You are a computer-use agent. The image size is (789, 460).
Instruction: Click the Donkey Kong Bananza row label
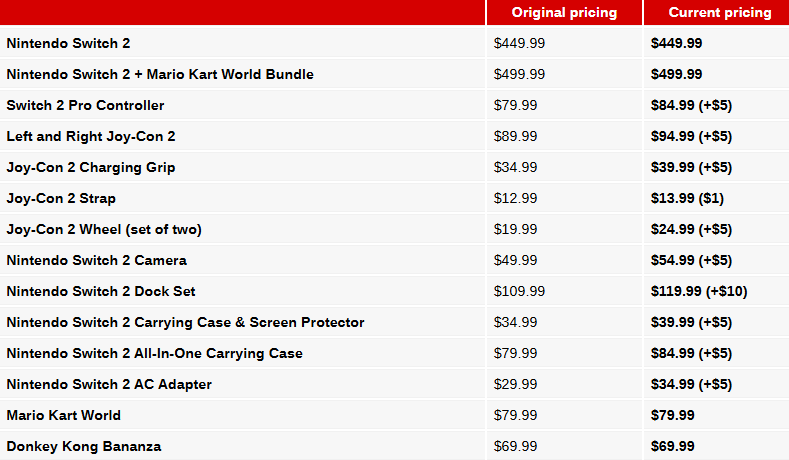pos(84,446)
